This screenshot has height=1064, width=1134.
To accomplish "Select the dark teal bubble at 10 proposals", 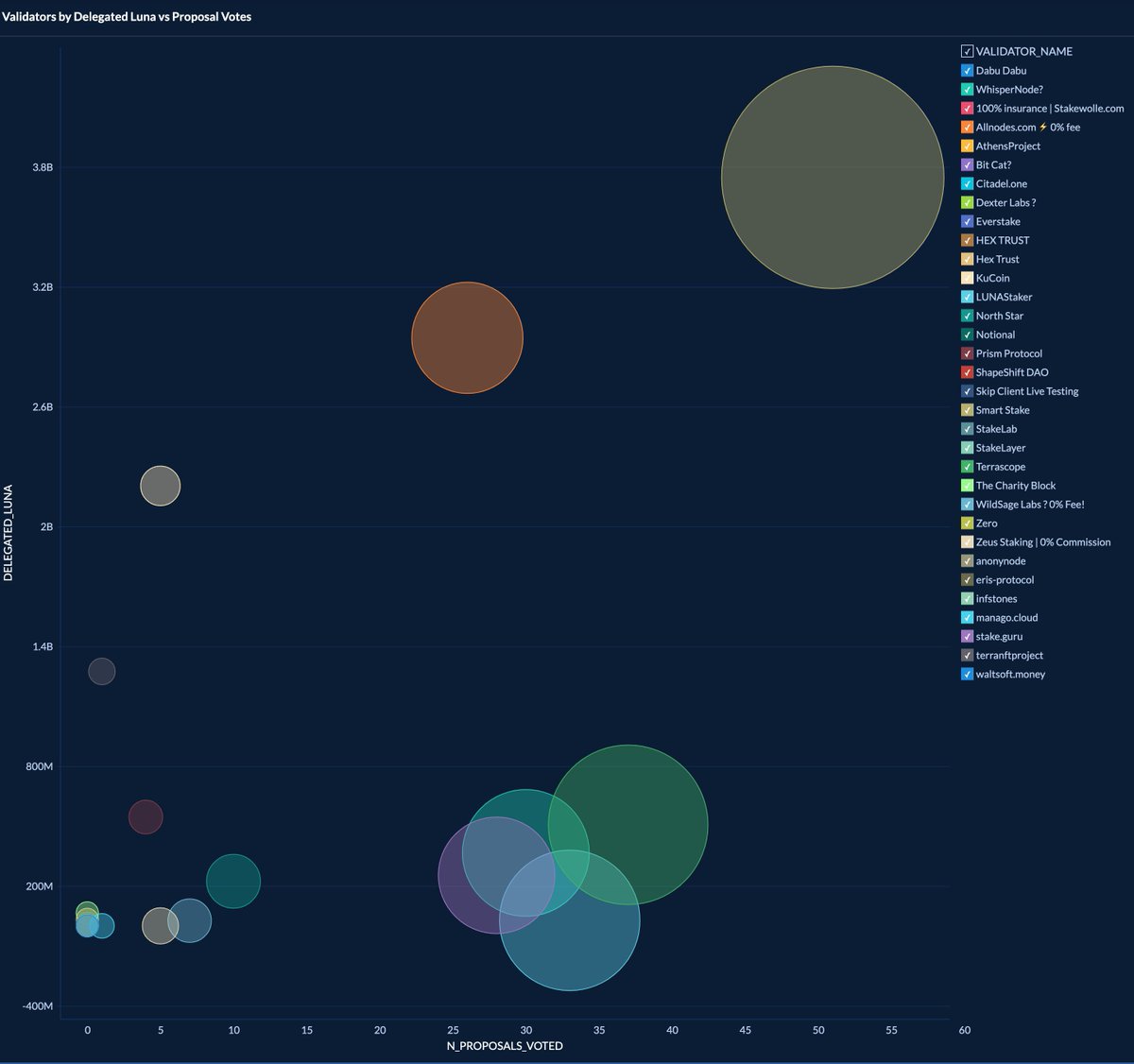I will 232,881.
